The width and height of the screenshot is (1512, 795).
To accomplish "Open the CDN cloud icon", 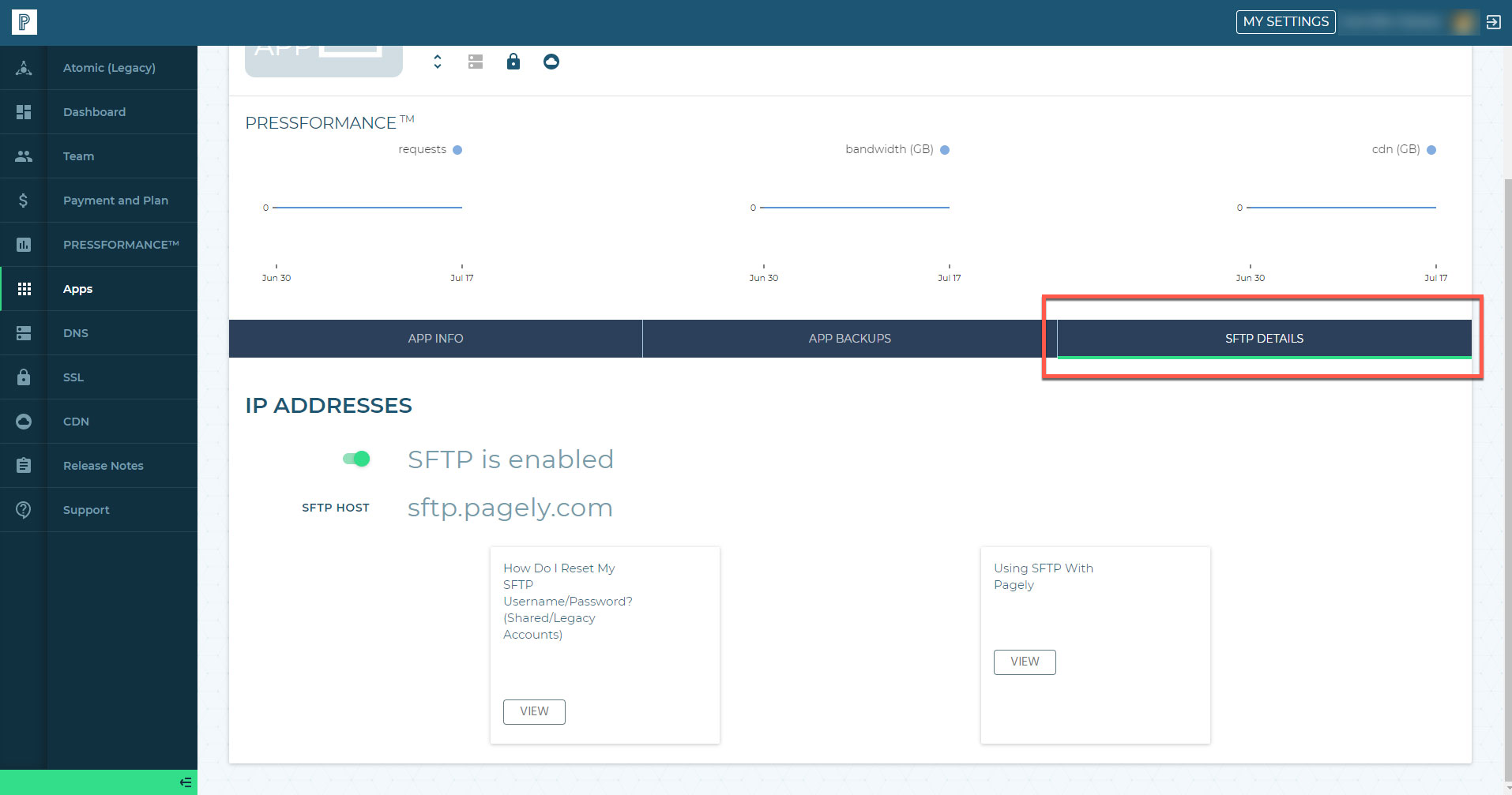I will point(23,421).
